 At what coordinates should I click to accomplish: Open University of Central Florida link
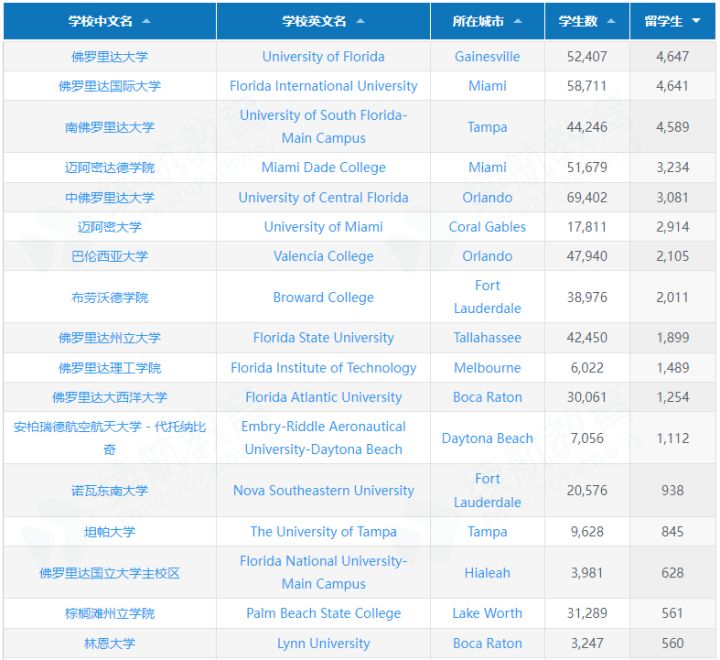323,197
